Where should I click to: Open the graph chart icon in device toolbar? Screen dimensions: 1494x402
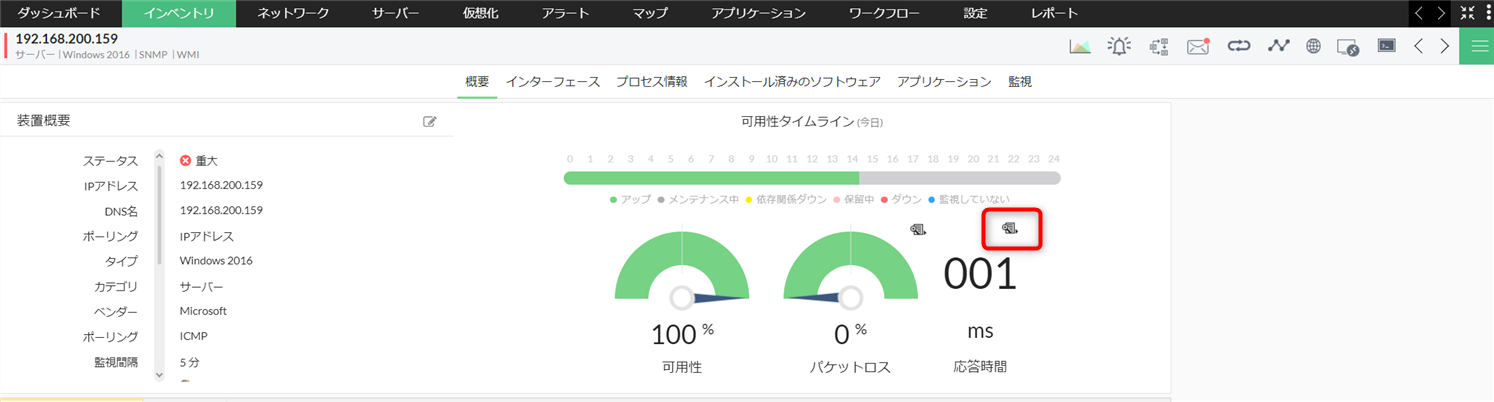tap(1080, 46)
